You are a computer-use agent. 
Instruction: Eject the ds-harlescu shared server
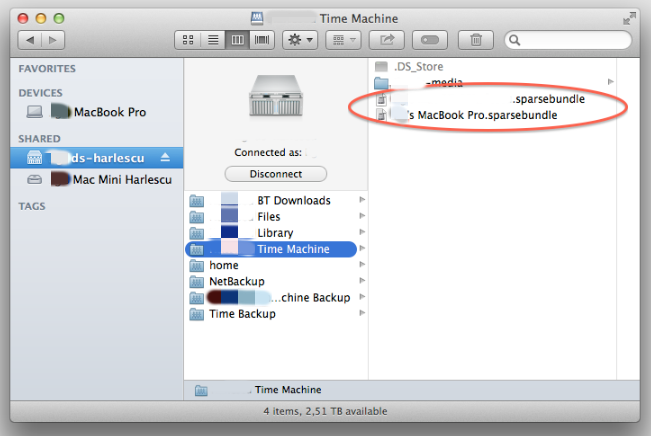[x=166, y=158]
